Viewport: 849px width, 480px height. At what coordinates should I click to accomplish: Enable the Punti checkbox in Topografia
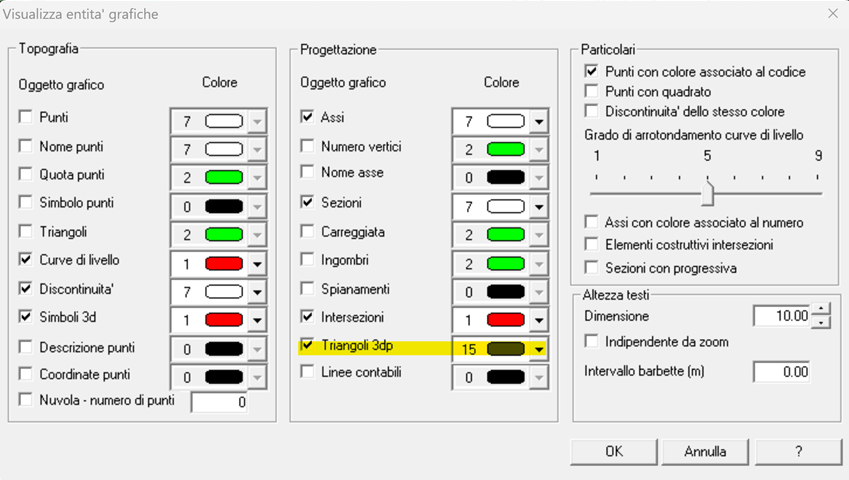26,117
